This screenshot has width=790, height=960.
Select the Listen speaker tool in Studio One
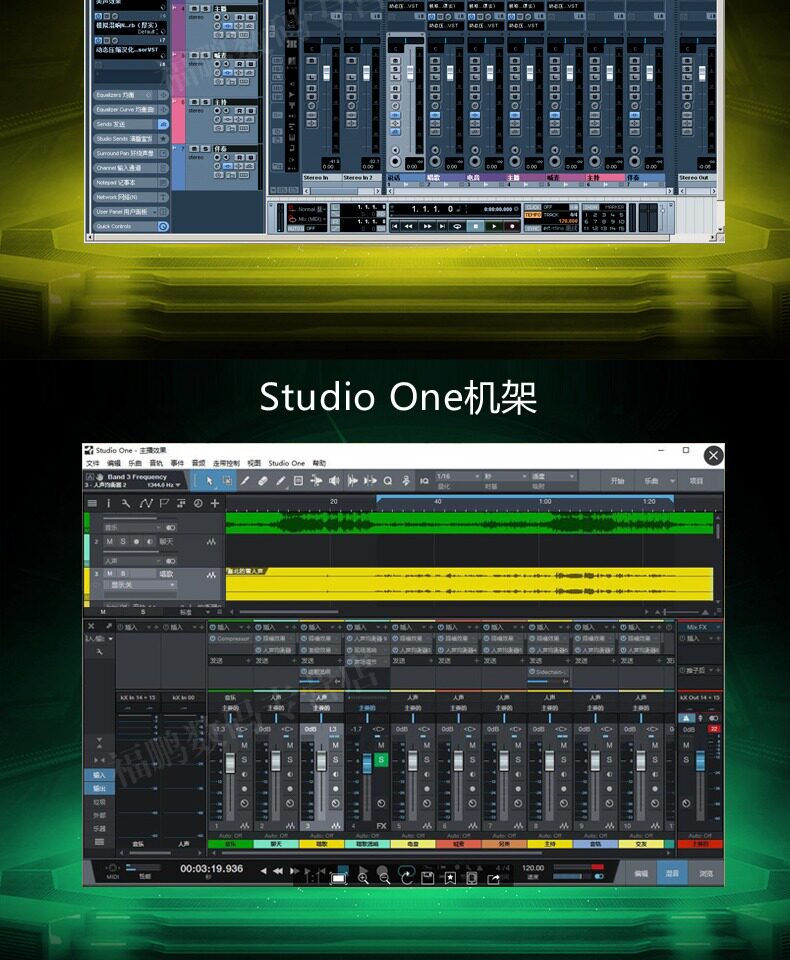[334, 481]
